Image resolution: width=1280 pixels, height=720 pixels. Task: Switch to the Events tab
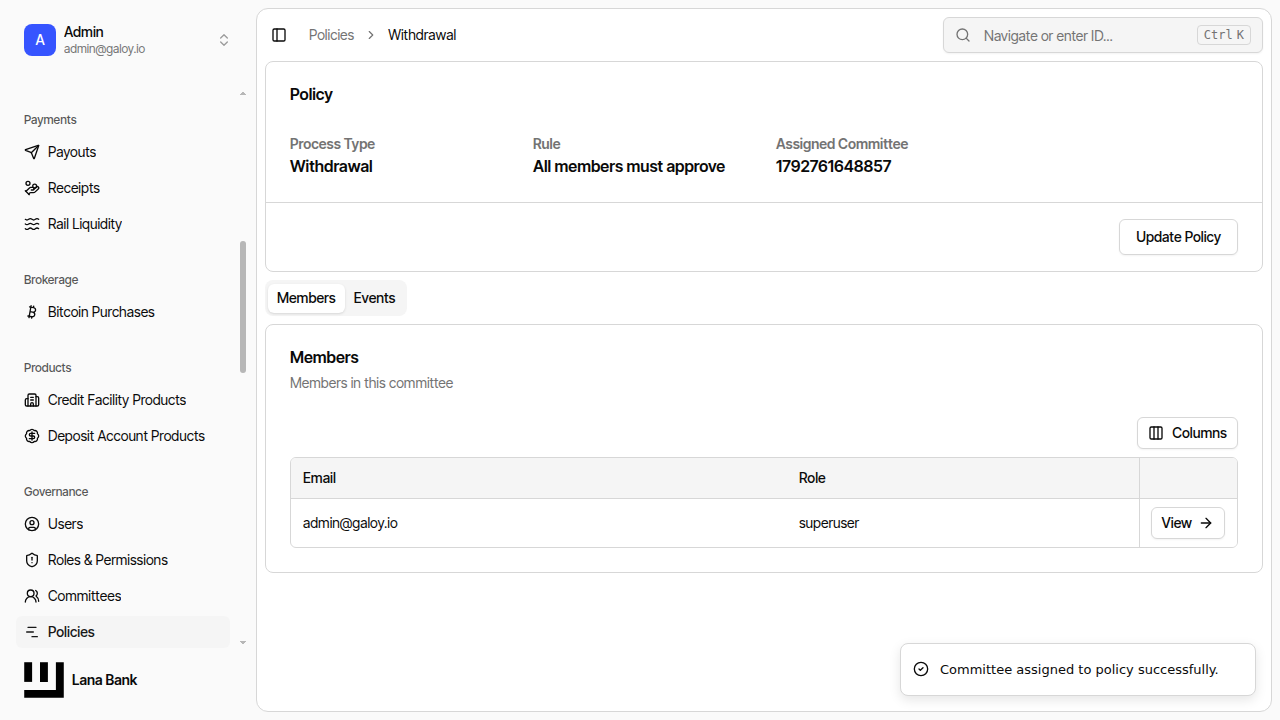(x=374, y=298)
